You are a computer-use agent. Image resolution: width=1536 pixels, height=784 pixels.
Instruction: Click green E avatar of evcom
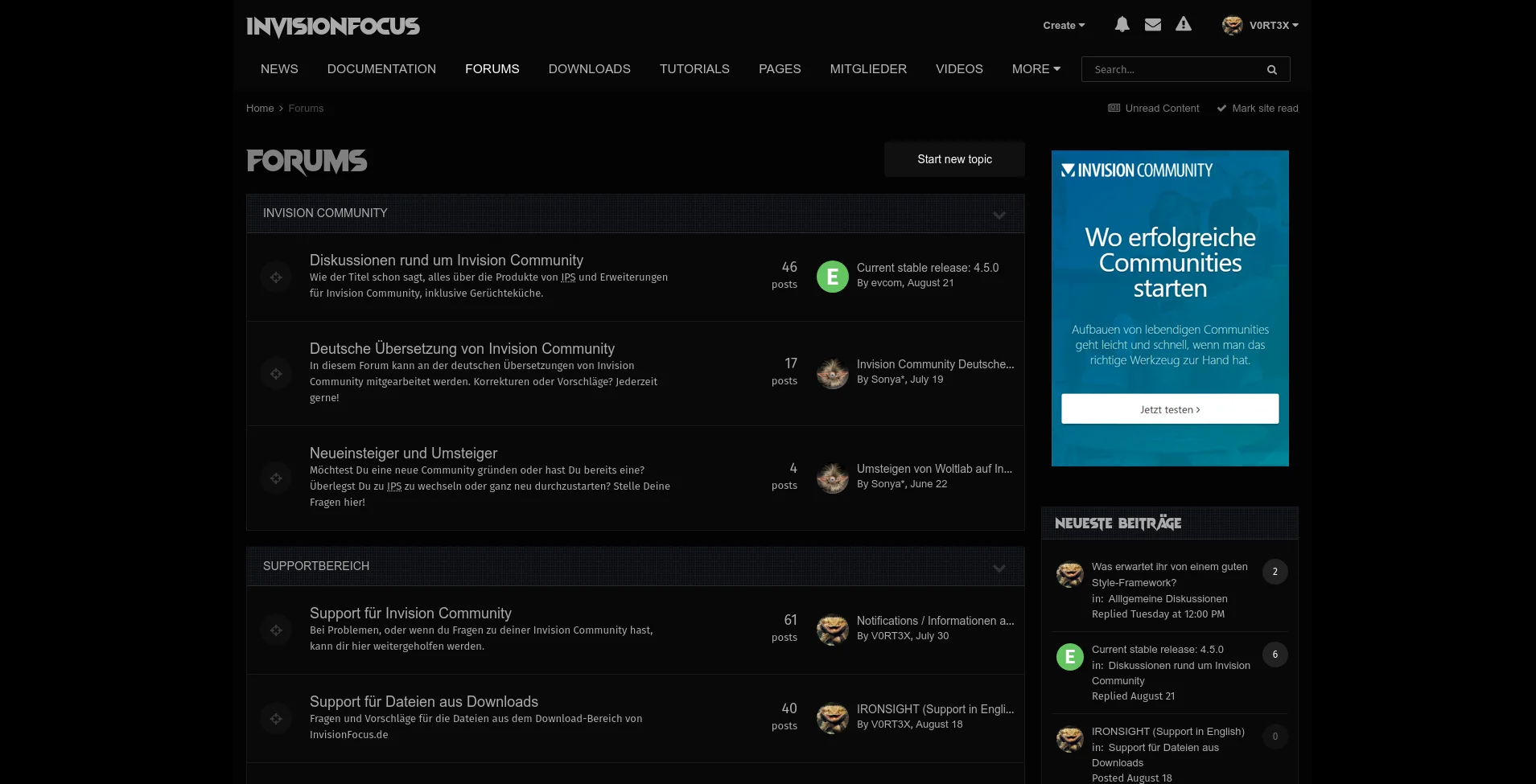coord(832,277)
